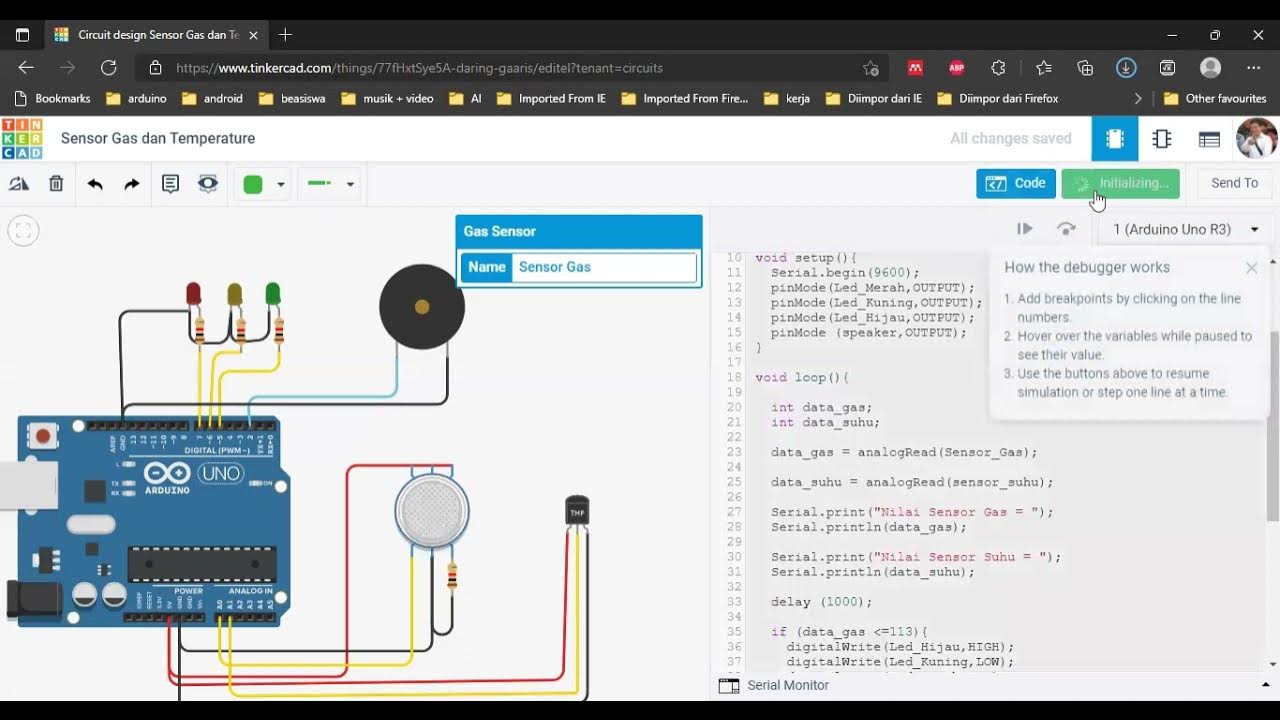Image resolution: width=1280 pixels, height=720 pixels.
Task: Delete the selection with the trash icon
Action: [56, 184]
